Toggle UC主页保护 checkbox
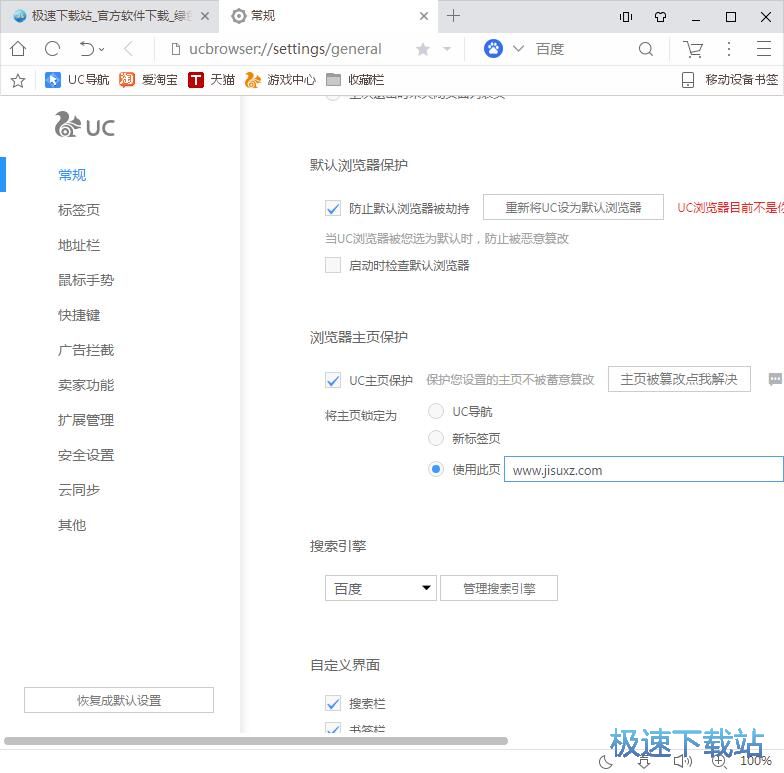Viewport: 784px width, 773px height. pos(333,380)
